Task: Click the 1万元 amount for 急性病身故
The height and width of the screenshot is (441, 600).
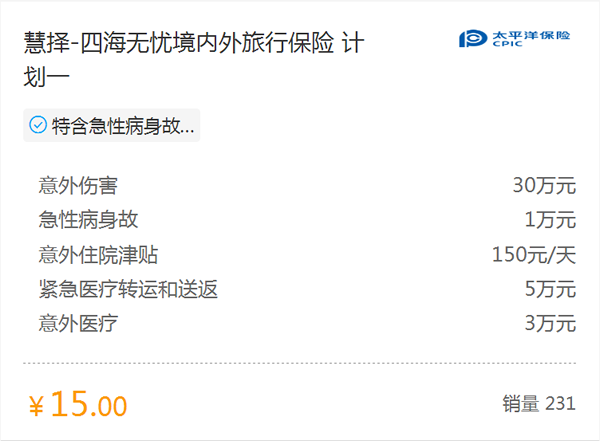Action: tap(550, 220)
